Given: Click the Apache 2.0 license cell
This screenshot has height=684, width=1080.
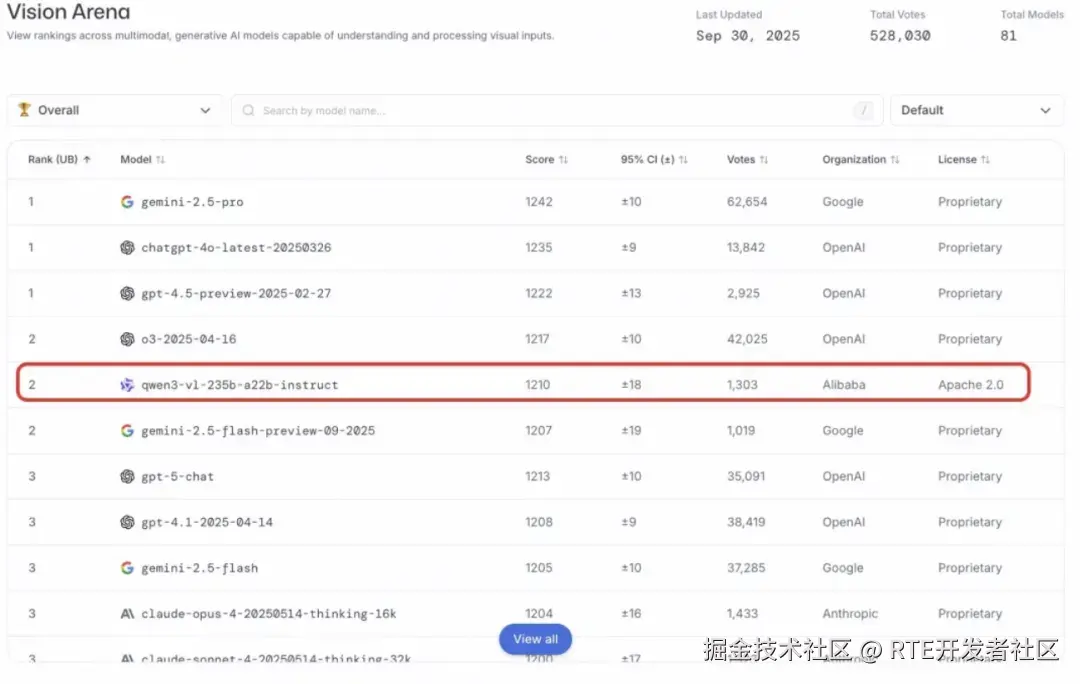Looking at the screenshot, I should pos(970,385).
